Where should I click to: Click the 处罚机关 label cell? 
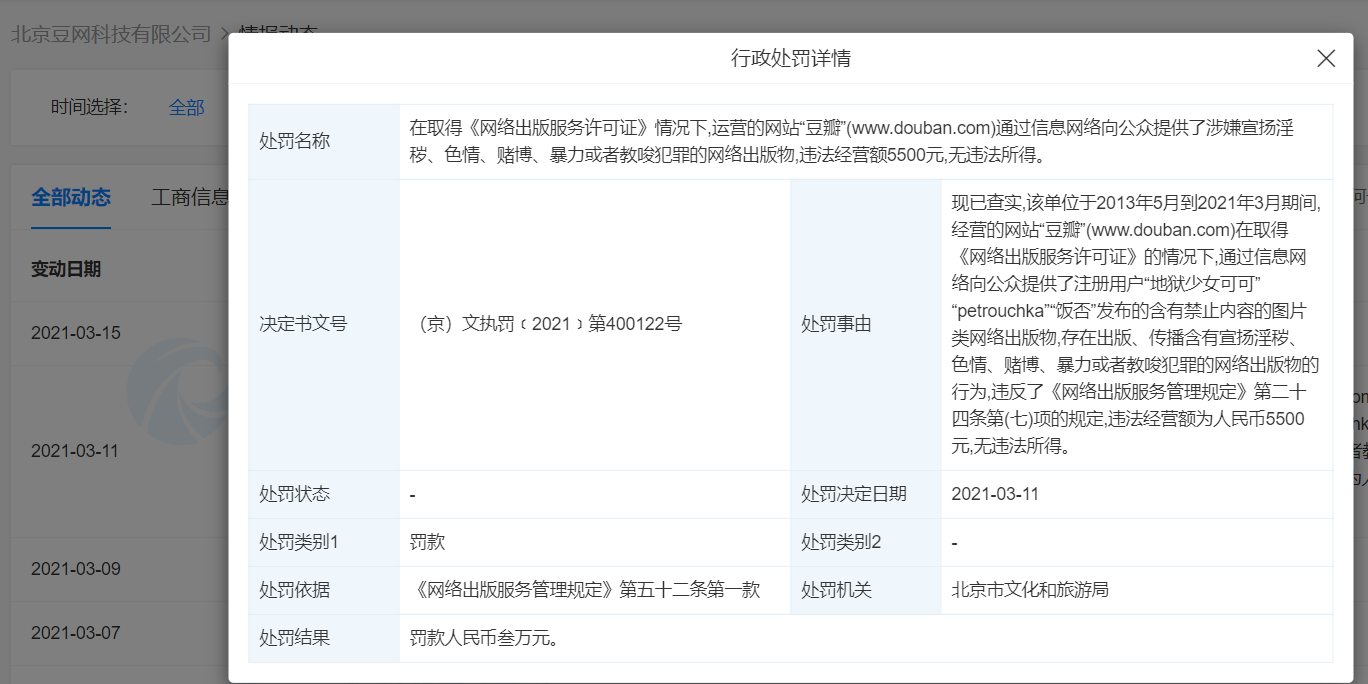[x=866, y=590]
